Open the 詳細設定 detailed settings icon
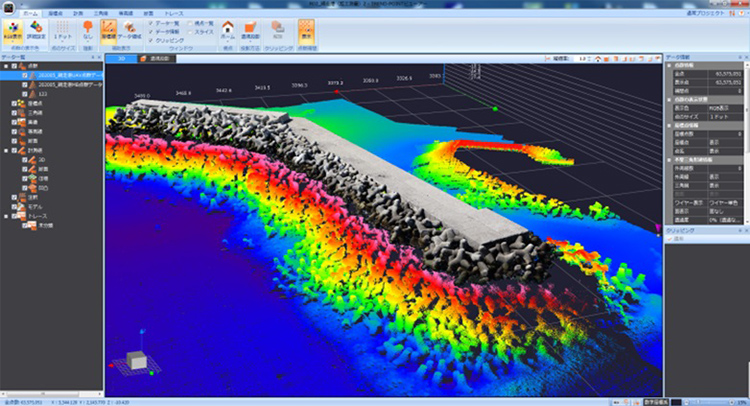Viewport: 750px width, 406px height. [x=36, y=32]
